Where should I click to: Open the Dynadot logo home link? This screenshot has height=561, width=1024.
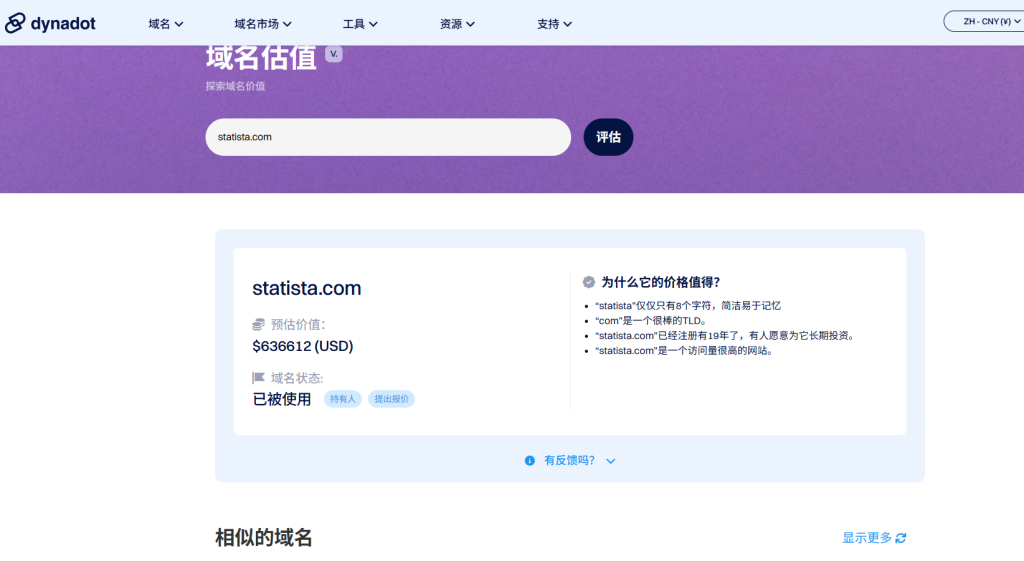(x=50, y=24)
